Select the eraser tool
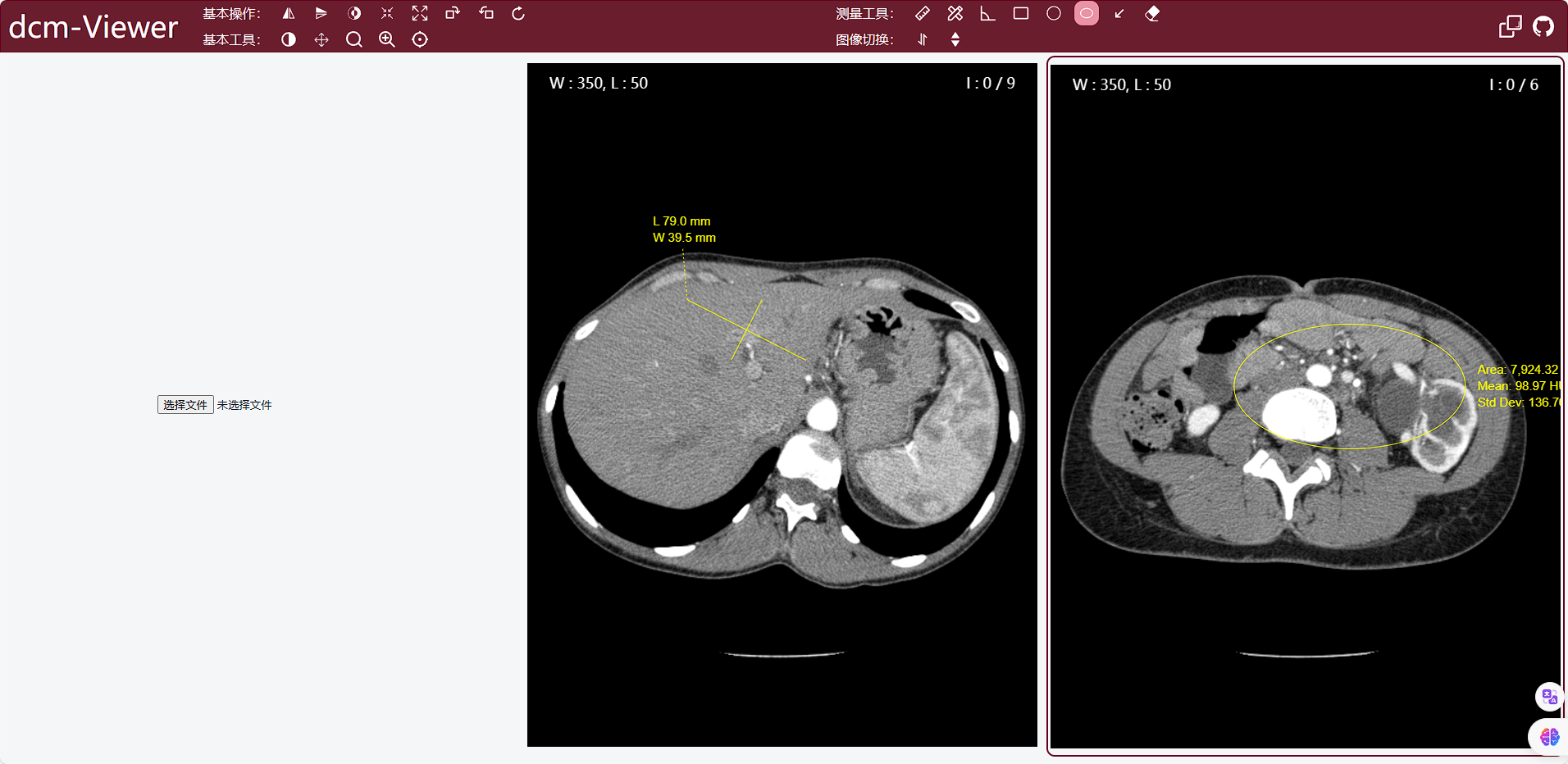1568x764 pixels. 1152,13
